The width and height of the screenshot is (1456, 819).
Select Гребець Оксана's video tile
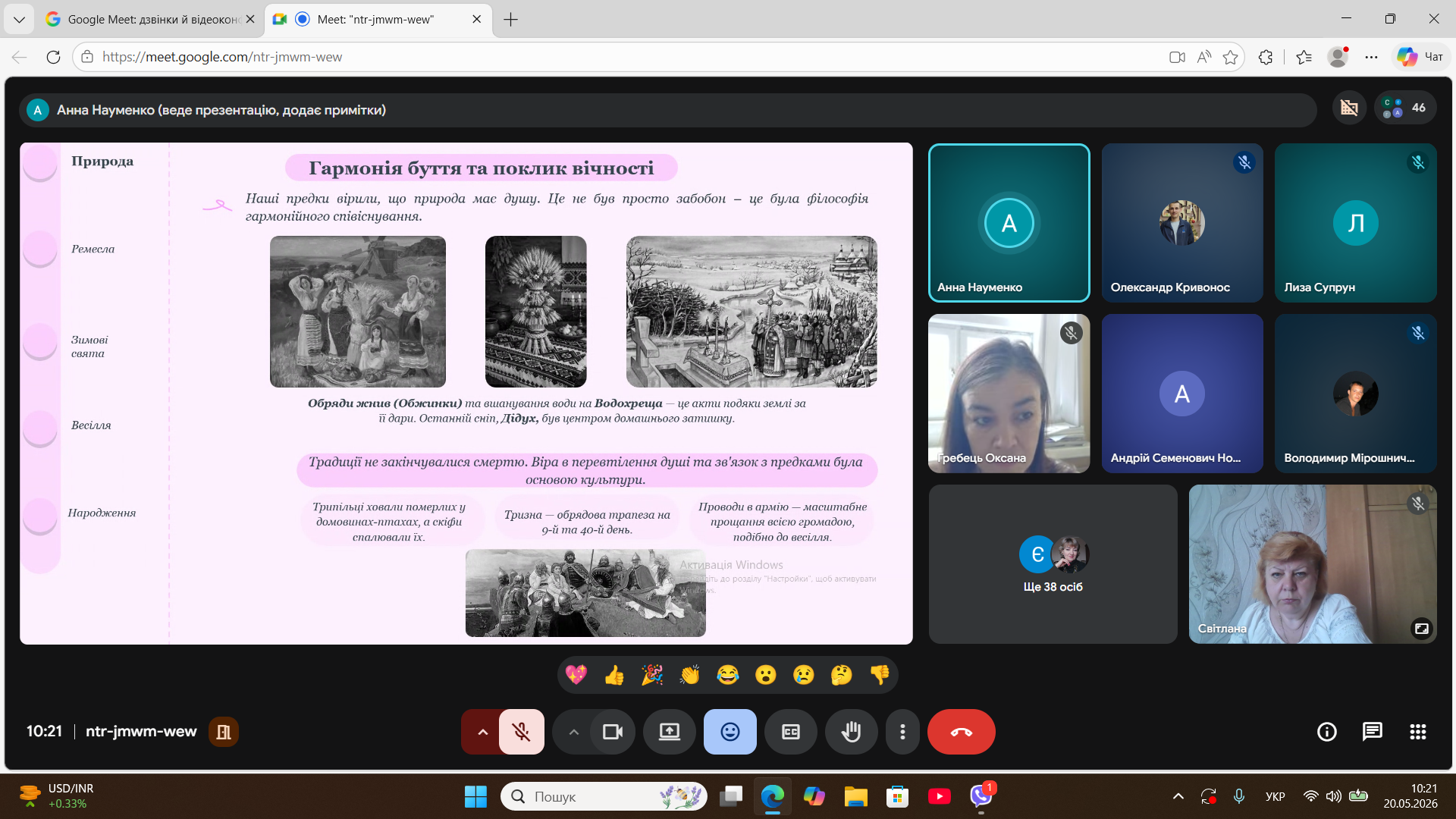pyautogui.click(x=1009, y=394)
